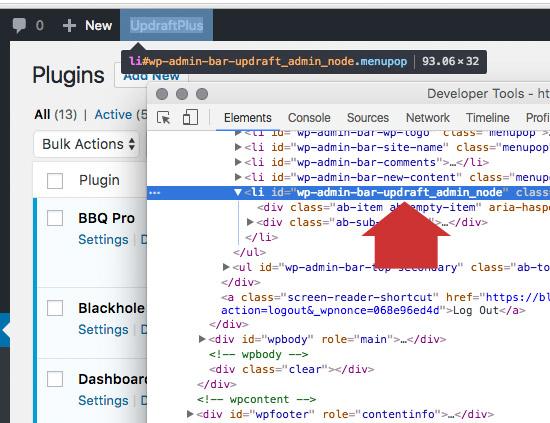This screenshot has height=423, width=550.
Task: Click the comments bubble icon in admin bar
Action: (19, 26)
